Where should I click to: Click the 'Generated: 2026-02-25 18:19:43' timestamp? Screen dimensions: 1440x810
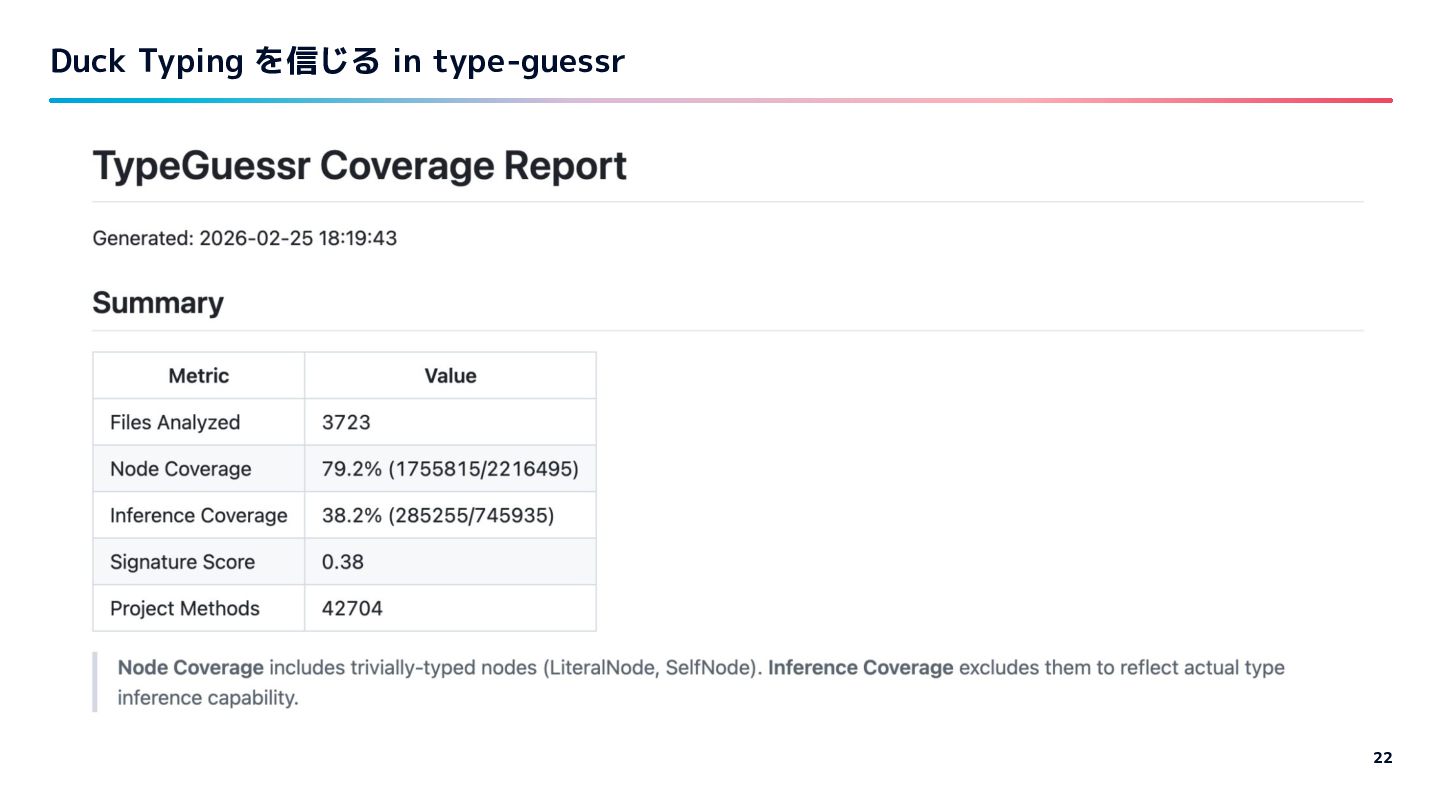tap(244, 238)
